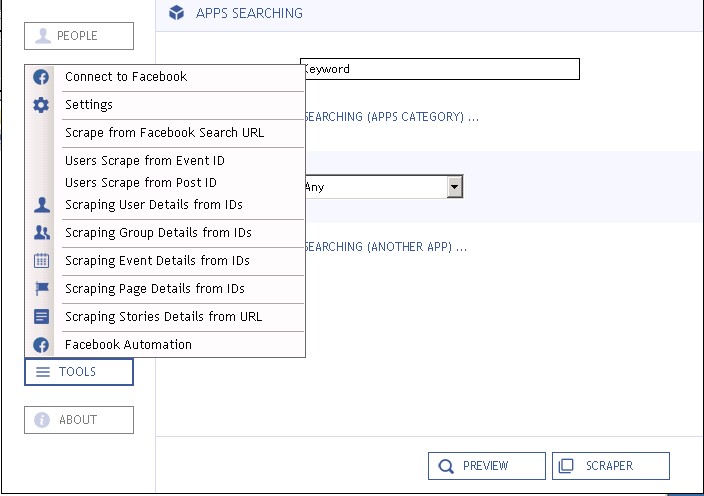This screenshot has height=496, width=704.
Task: Click the flag icon beside Scraping Page Details
Action: pos(41,289)
